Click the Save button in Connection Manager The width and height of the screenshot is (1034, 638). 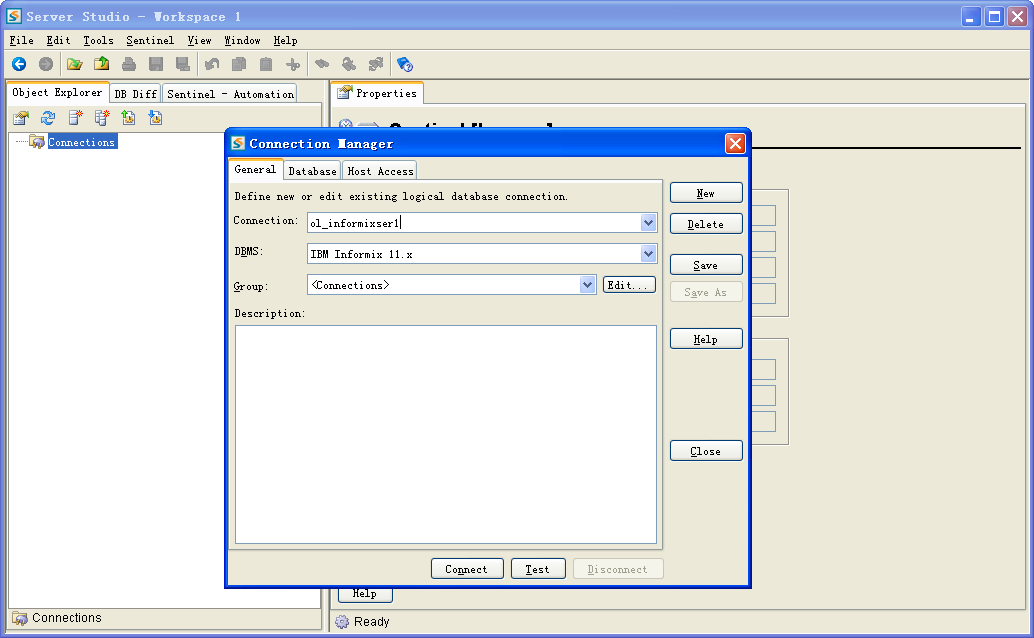pyautogui.click(x=706, y=265)
